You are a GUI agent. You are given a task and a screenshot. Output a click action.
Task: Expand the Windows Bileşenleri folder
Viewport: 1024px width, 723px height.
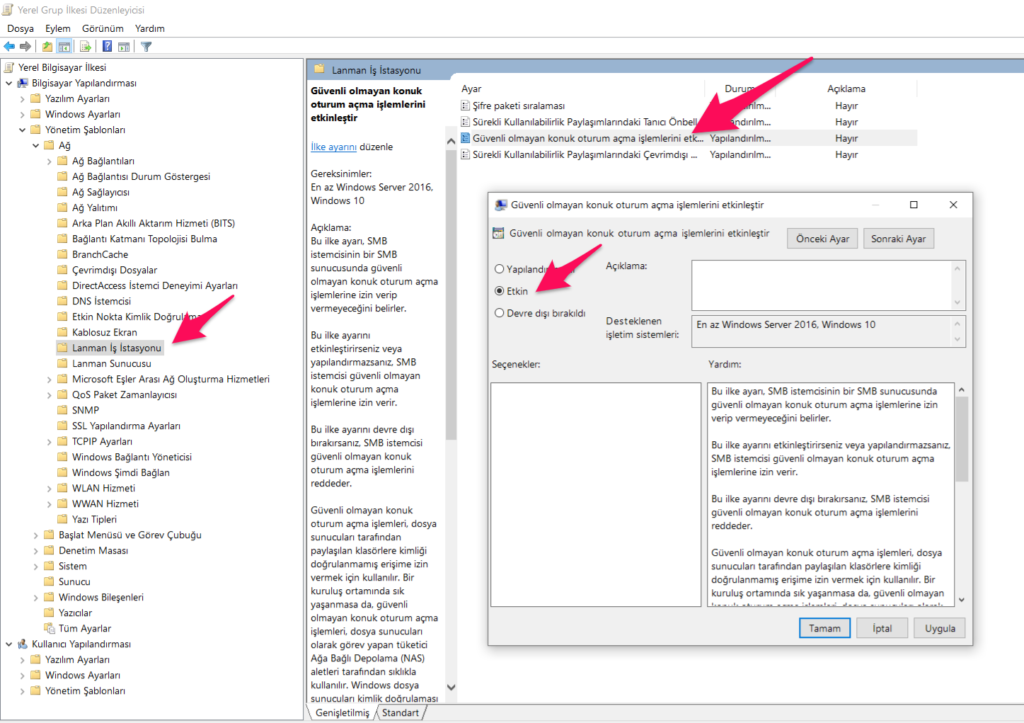point(36,597)
